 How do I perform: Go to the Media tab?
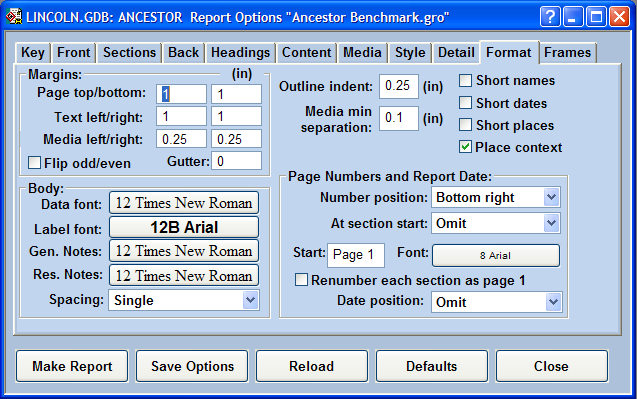click(362, 53)
